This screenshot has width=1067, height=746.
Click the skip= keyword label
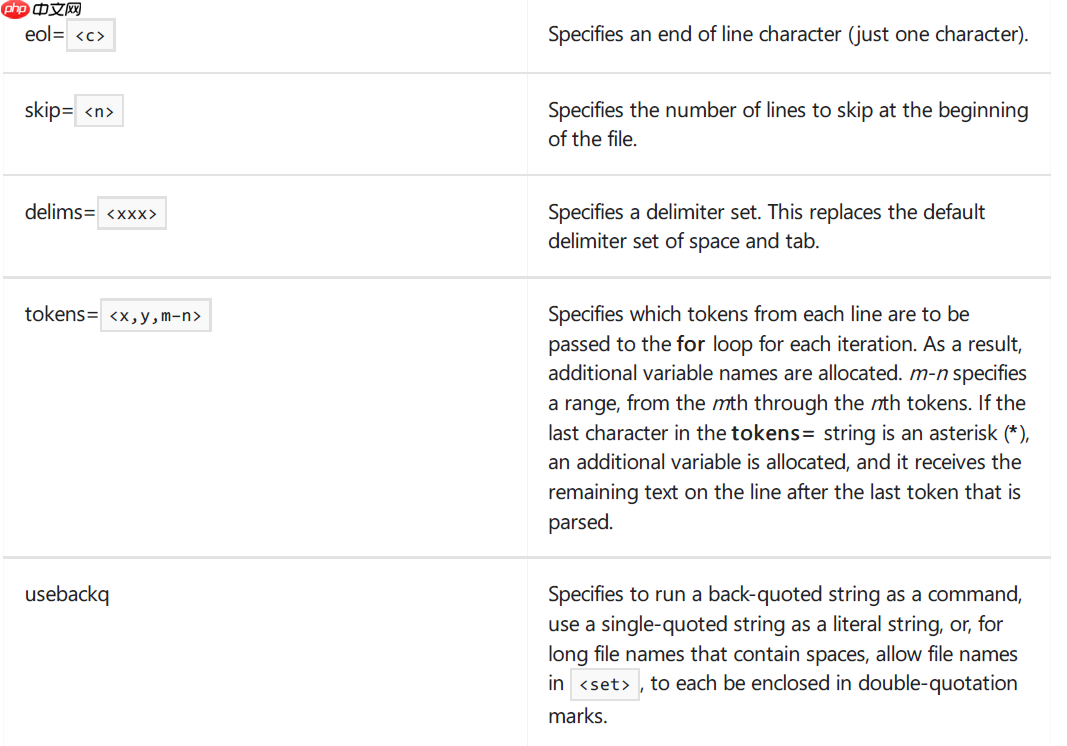pyautogui.click(x=49, y=110)
